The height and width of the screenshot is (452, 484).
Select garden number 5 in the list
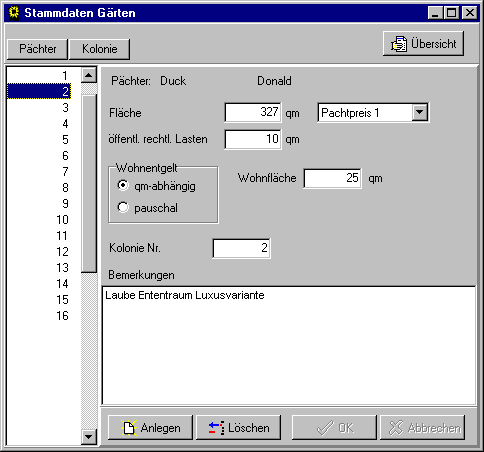click(x=39, y=140)
